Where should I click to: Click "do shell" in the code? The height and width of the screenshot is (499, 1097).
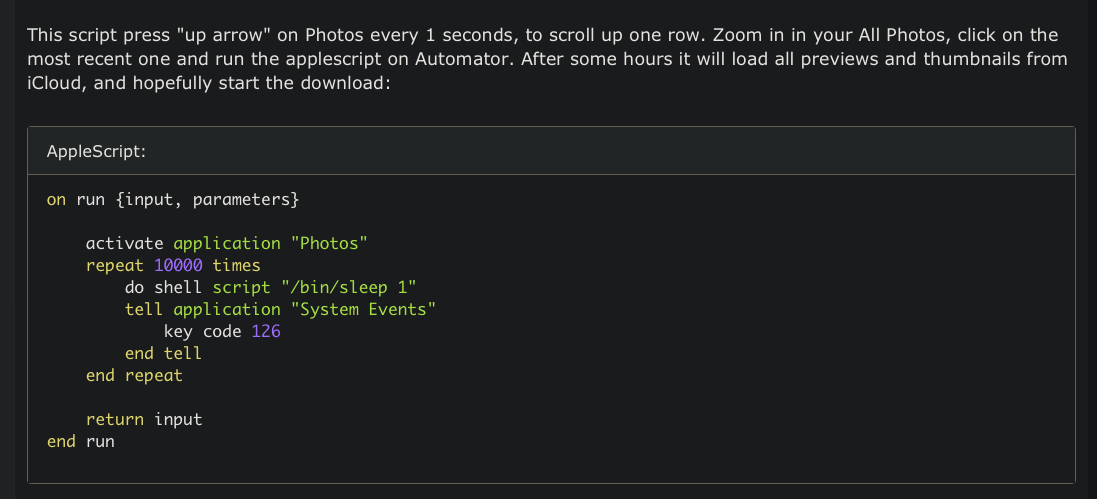tap(163, 287)
